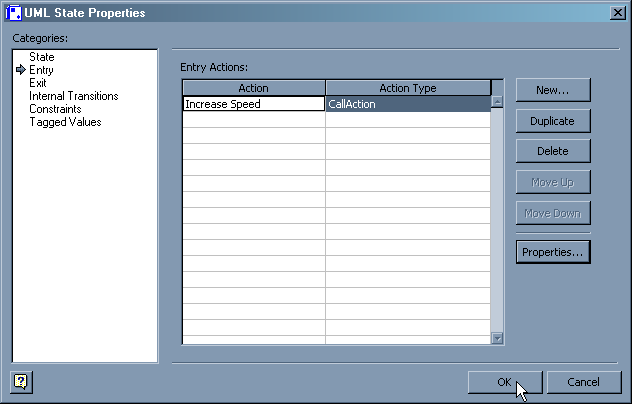632x404 pixels.
Task: Click the New... button
Action: coord(553,90)
